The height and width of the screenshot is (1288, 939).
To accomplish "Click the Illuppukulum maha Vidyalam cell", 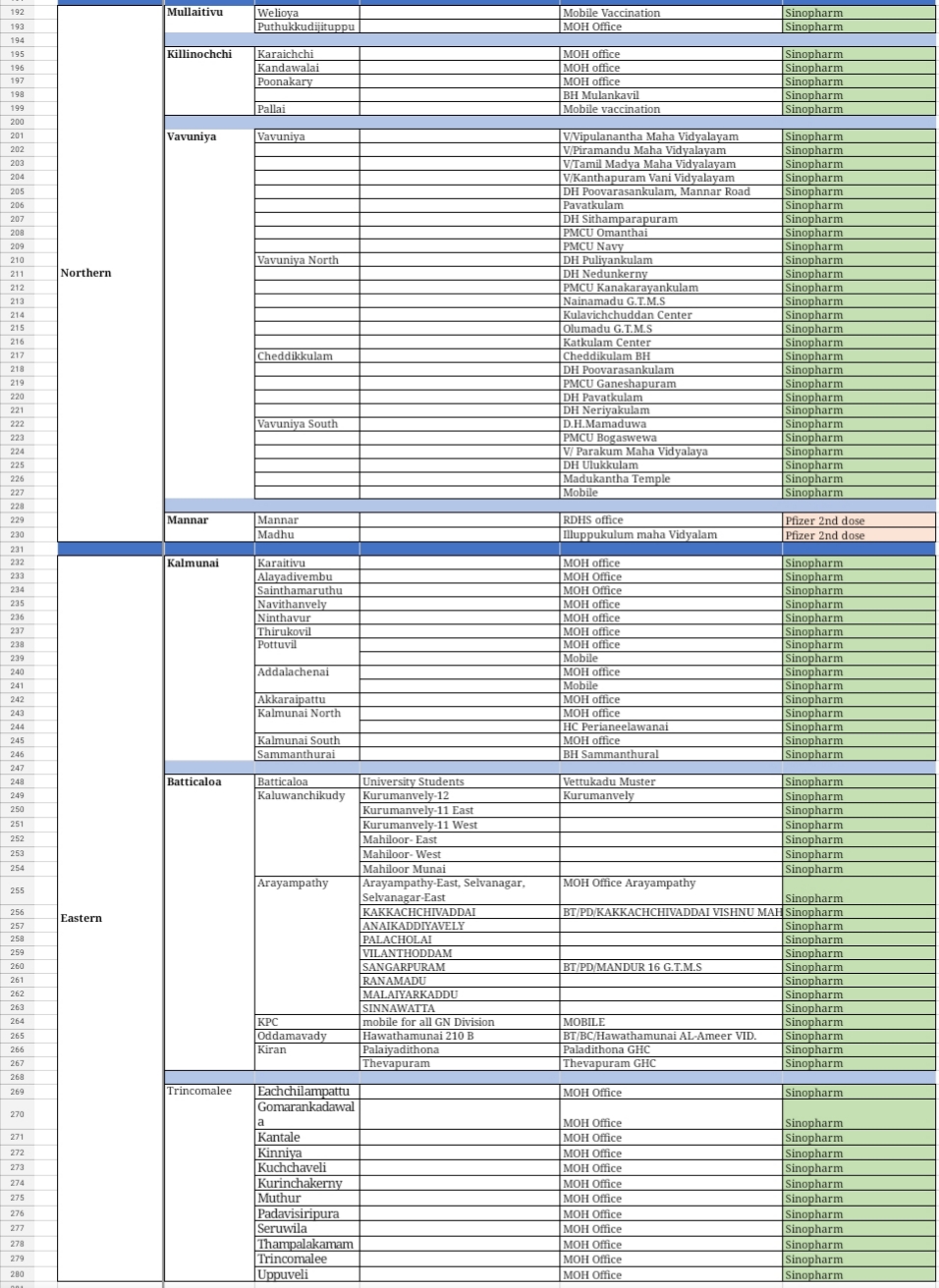I will 671,535.
